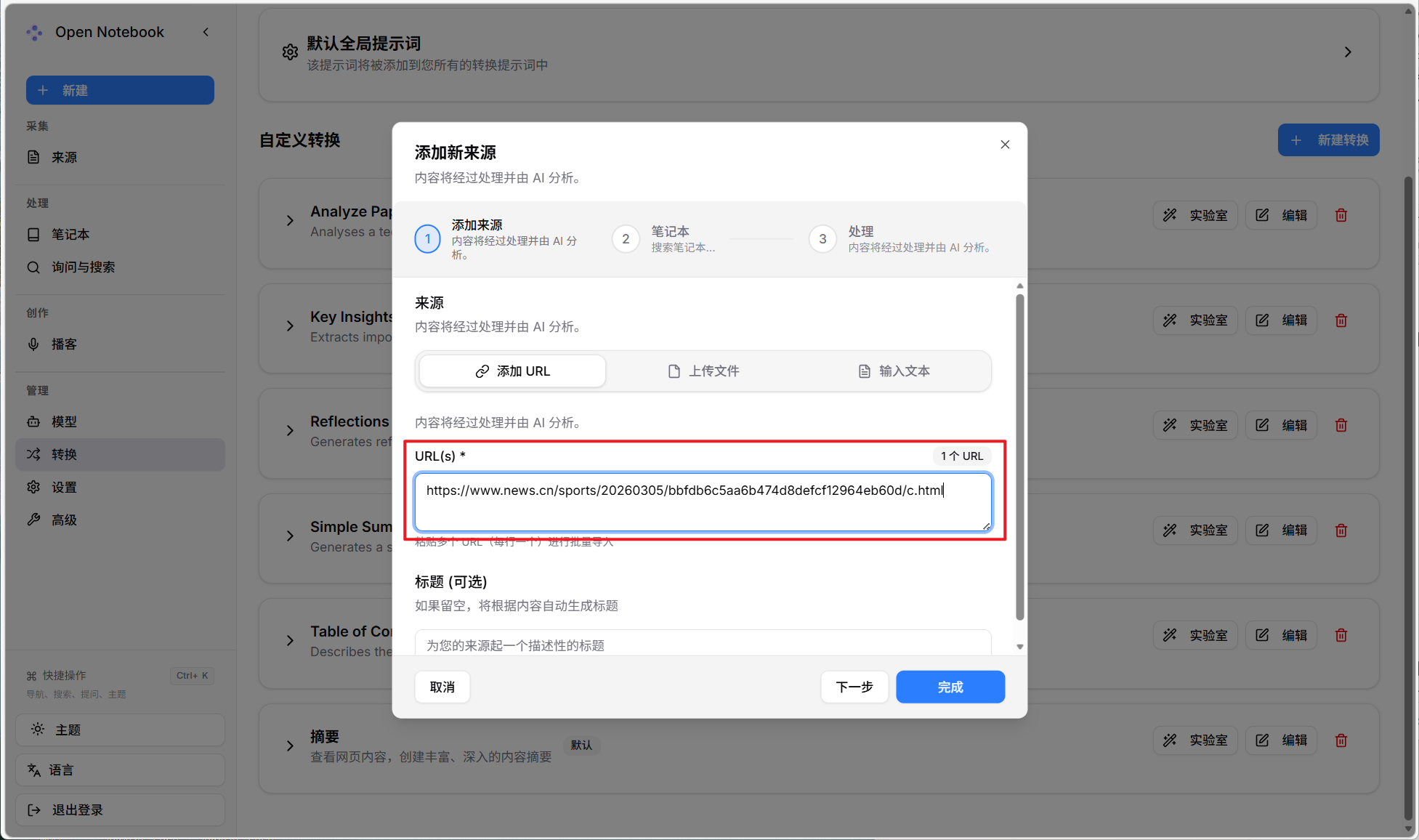The image size is (1419, 840).
Task: Open 播客 in the sidebar
Action: tap(64, 344)
